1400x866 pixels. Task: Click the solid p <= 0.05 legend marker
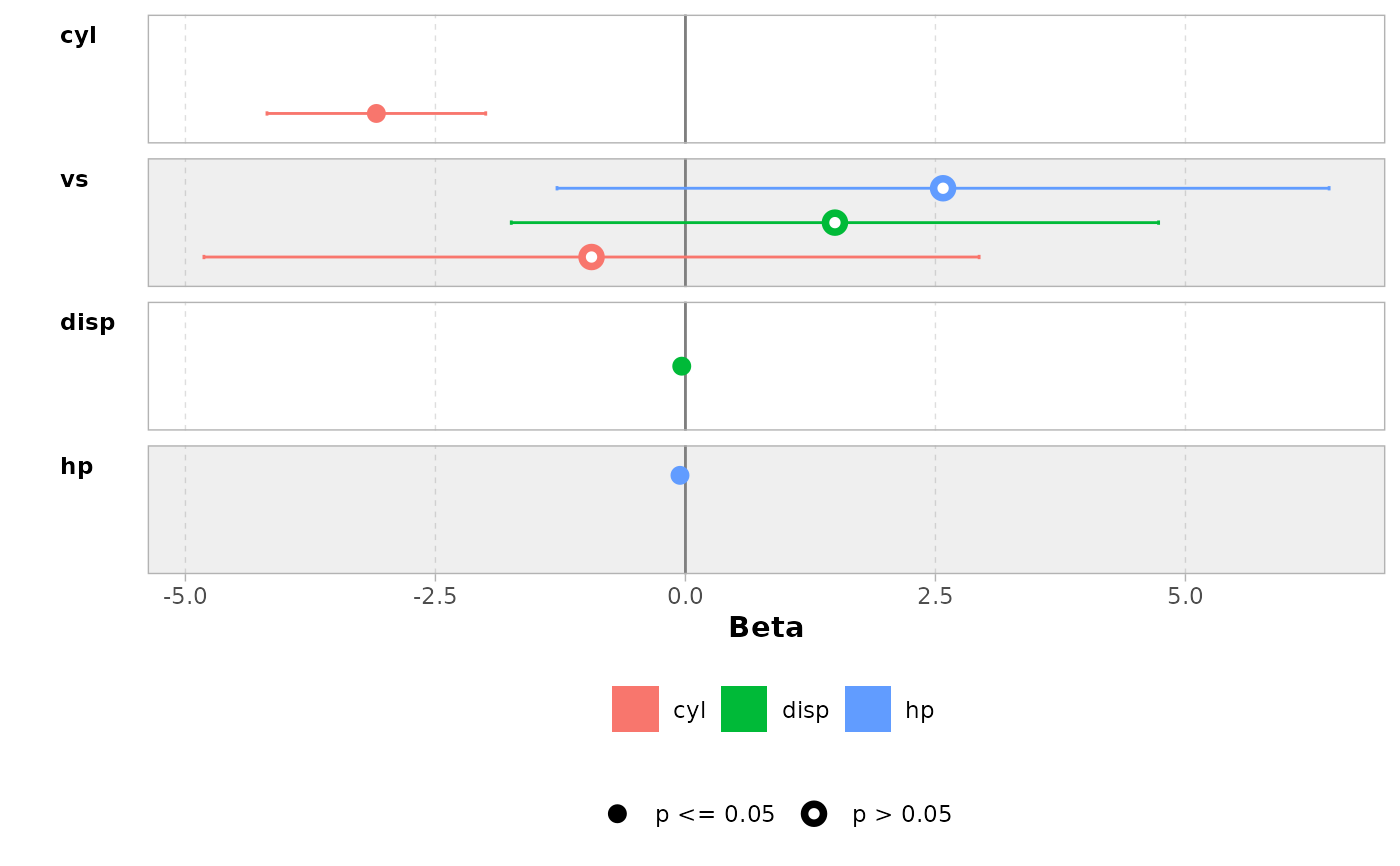(x=617, y=814)
